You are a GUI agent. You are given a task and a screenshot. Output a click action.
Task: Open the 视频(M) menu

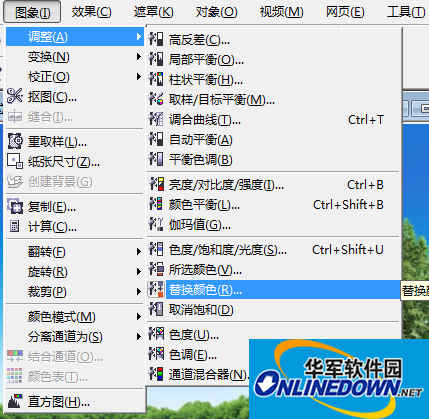[x=281, y=12]
